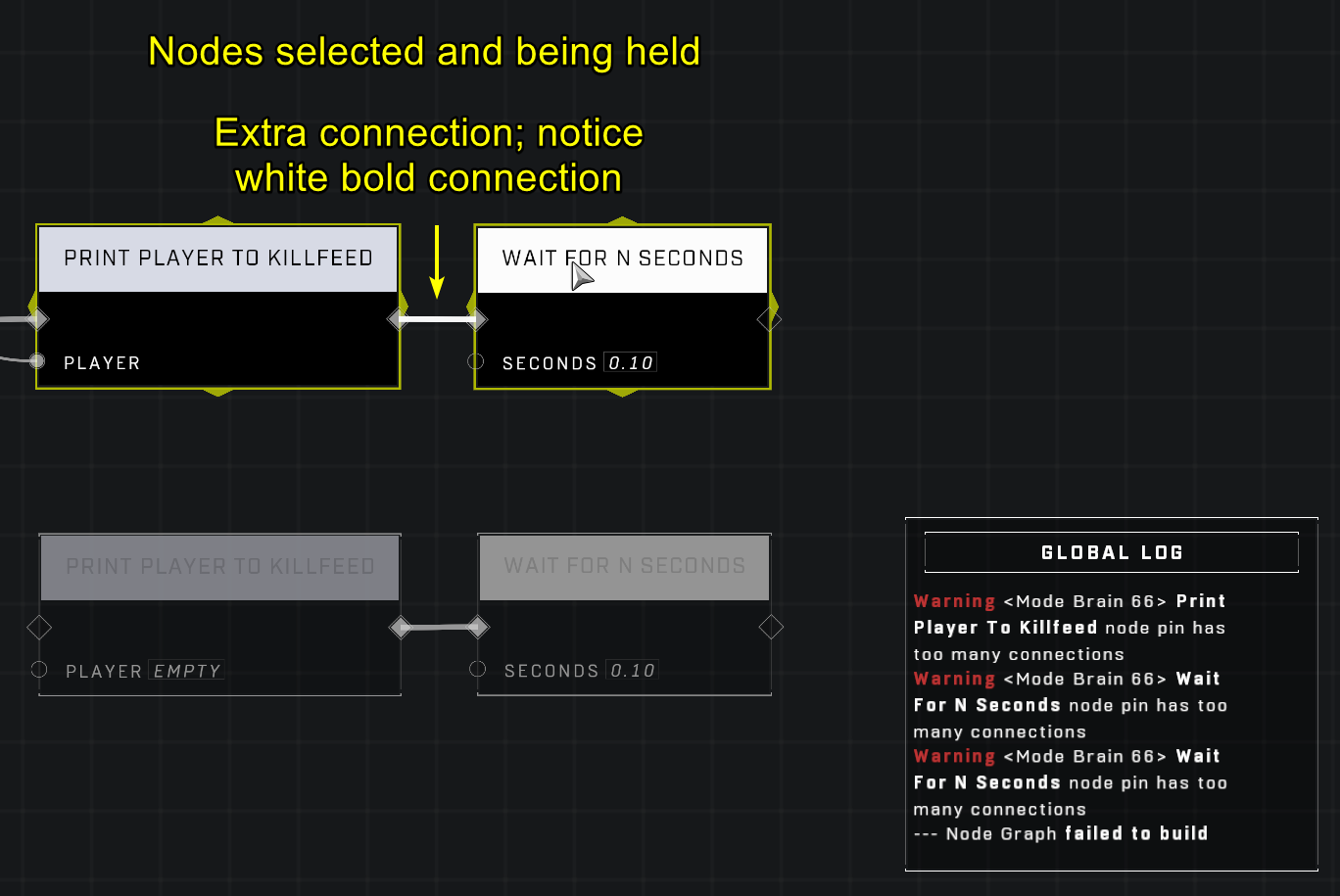1340x896 pixels.
Task: Edit Seconds 0.10 value on selected Wait node
Action: pyautogui.click(x=630, y=363)
